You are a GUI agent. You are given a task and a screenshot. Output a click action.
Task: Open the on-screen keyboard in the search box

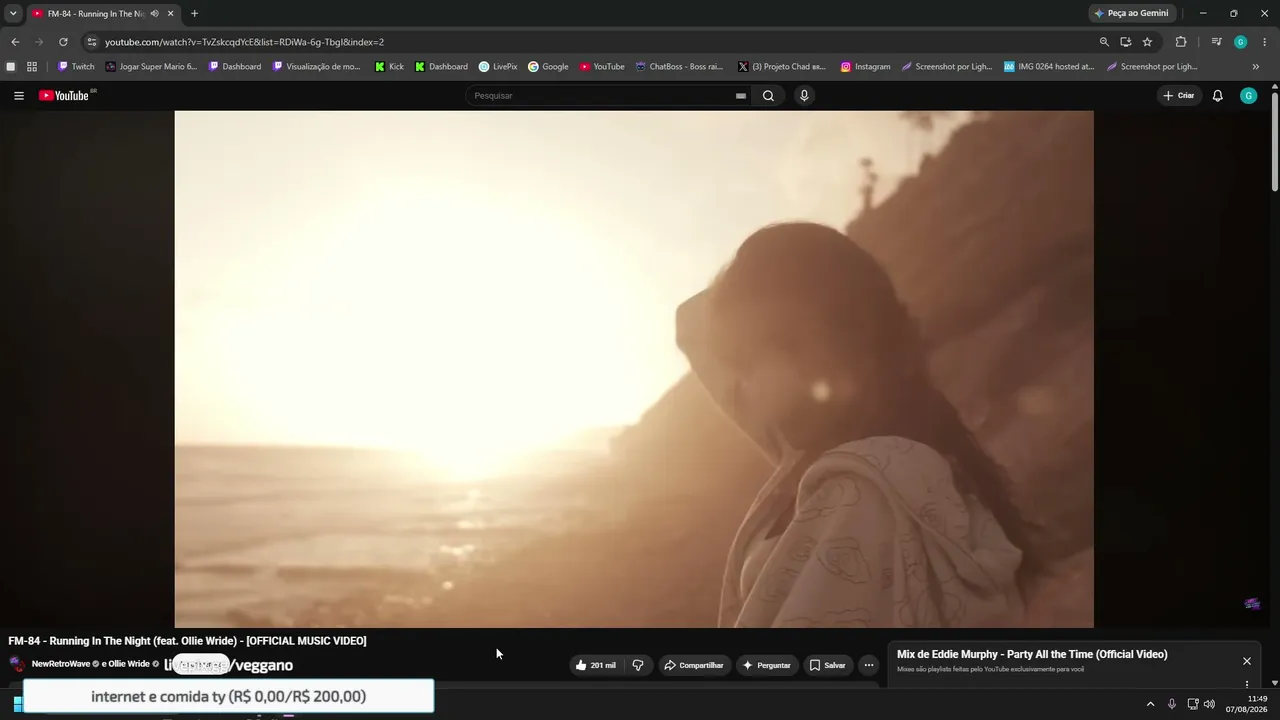741,96
